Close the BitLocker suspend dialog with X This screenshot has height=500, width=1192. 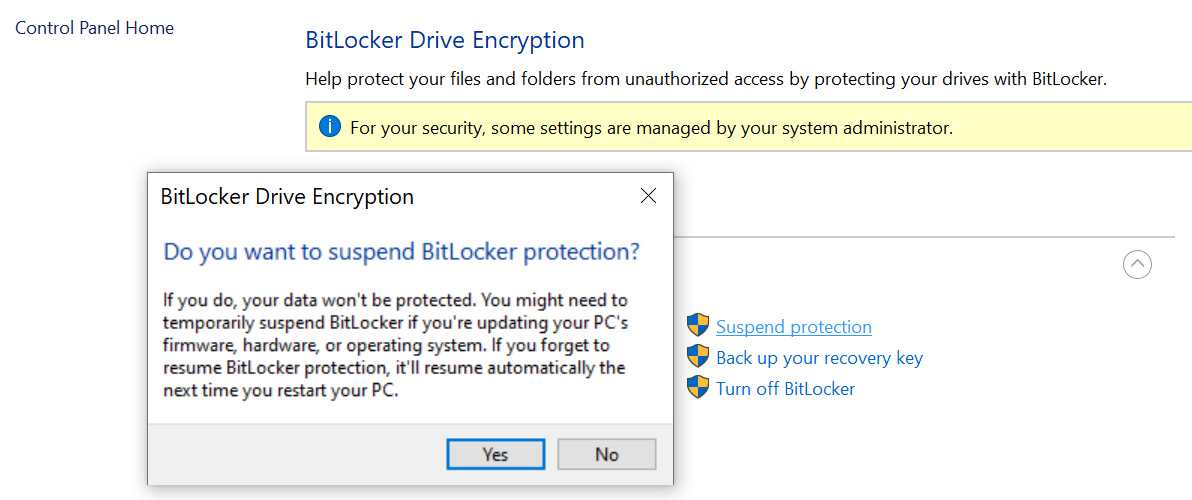(x=648, y=196)
